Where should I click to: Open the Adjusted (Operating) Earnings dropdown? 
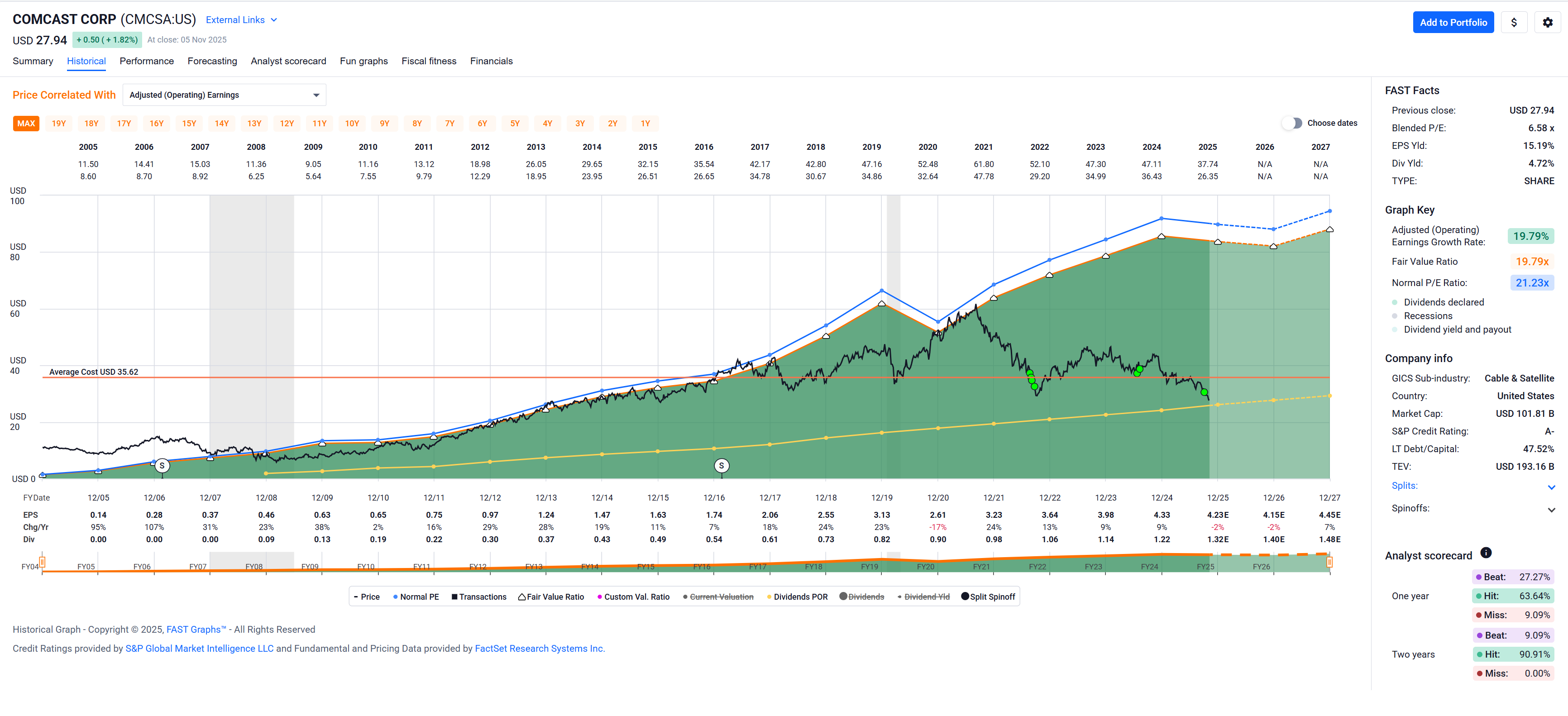pos(224,95)
